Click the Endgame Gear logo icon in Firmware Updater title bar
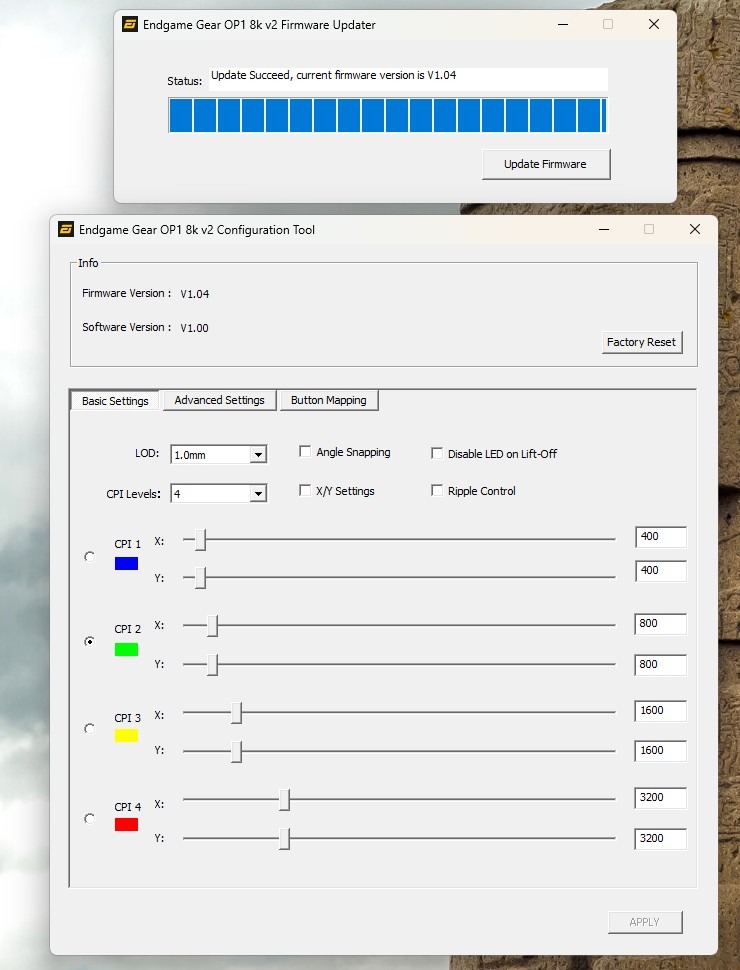Screen dimensions: 740x970 point(129,25)
